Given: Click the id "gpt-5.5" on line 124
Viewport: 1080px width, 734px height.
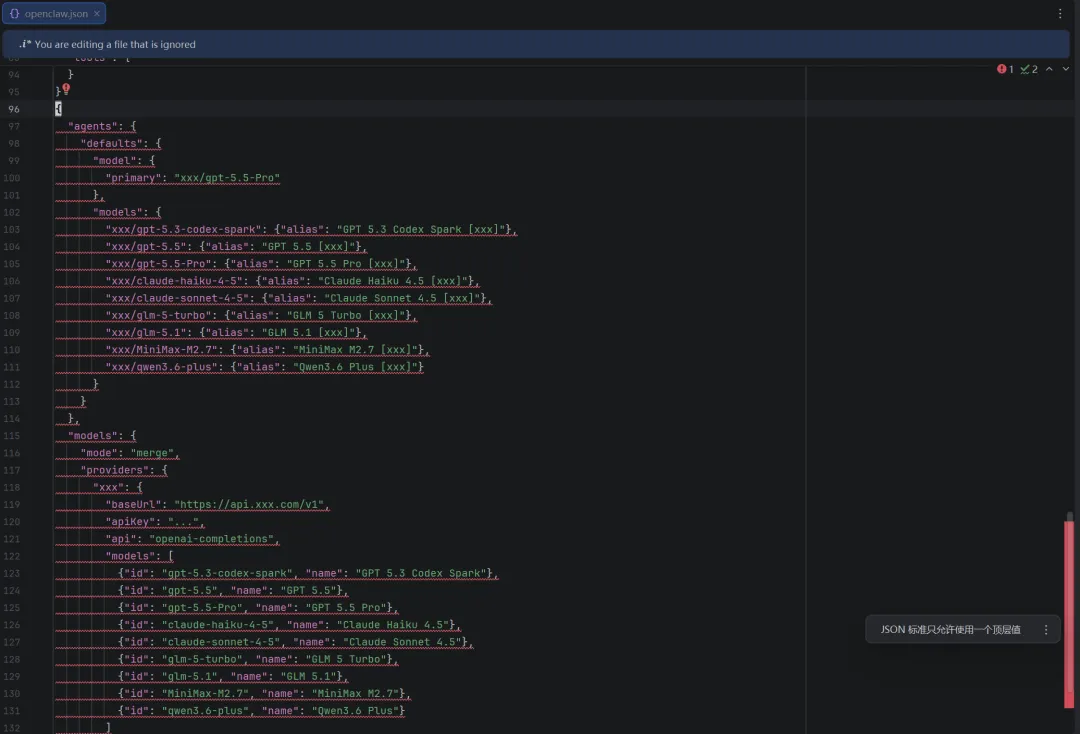Looking at the screenshot, I should 189,591.
